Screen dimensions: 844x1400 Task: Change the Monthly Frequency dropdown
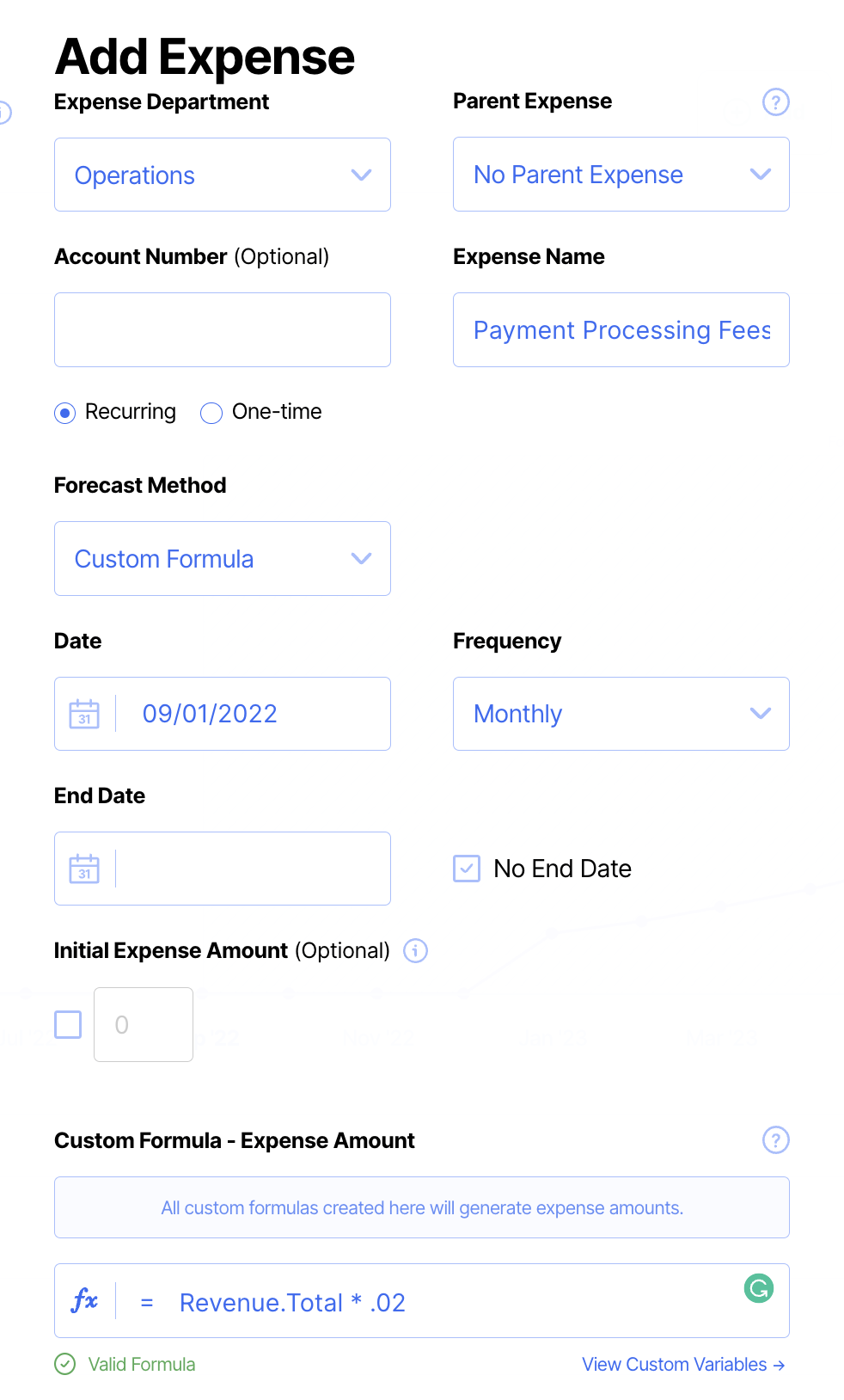[x=621, y=714]
